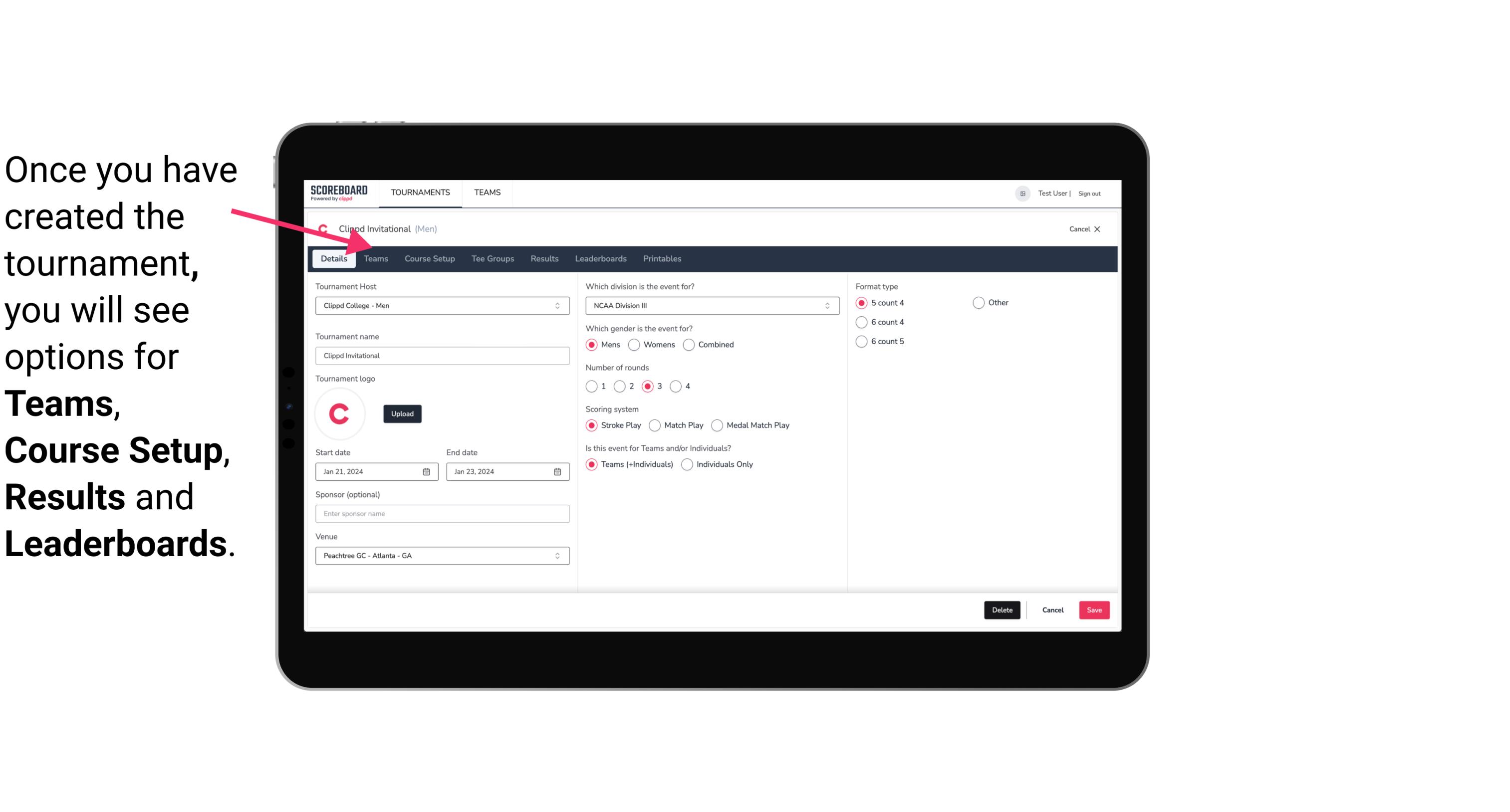Click the red C tournament logo icon
1510x812 pixels.
click(x=341, y=412)
